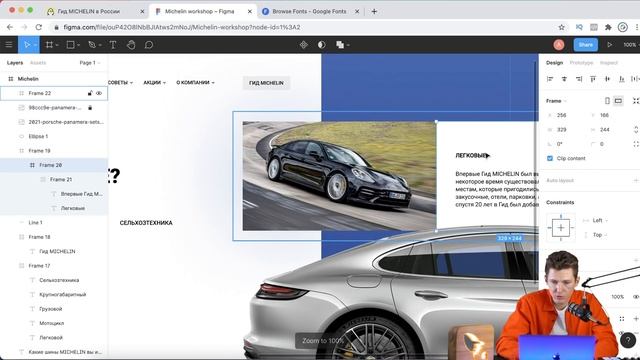Unlock the 98ccc9e-panamera layer
Viewport: 640px width, 360px height.
tap(90, 108)
